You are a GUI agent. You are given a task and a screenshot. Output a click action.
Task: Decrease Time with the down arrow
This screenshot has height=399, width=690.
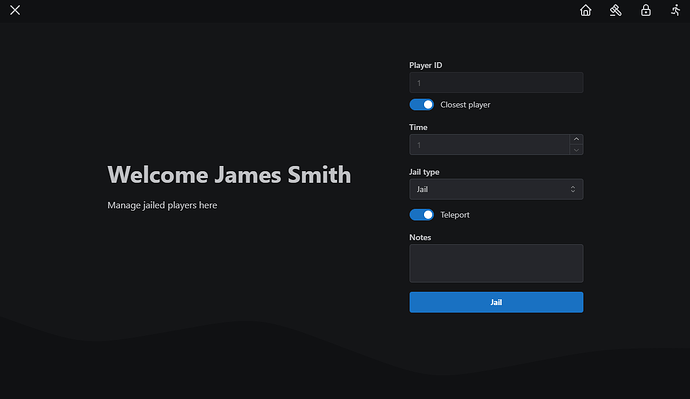coord(576,150)
